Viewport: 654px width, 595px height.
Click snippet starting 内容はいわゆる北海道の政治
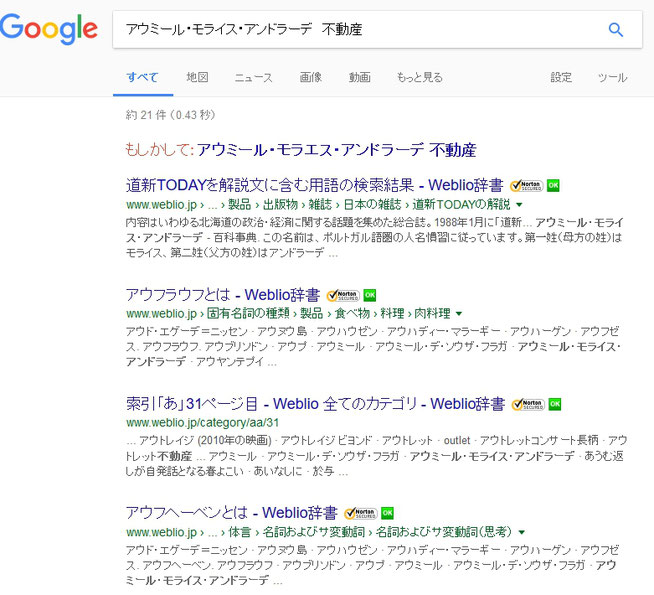coord(375,238)
